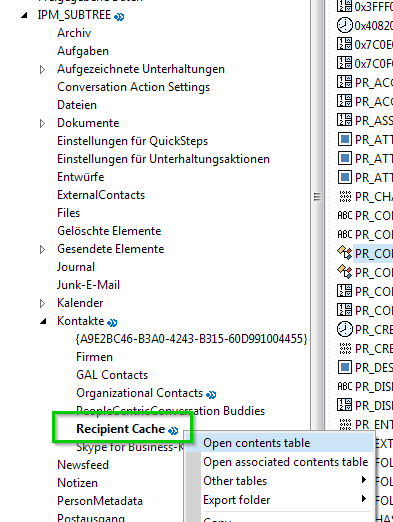Collapse the Kontakte folder
Screen dimensions: 393x522
[x=43, y=321]
